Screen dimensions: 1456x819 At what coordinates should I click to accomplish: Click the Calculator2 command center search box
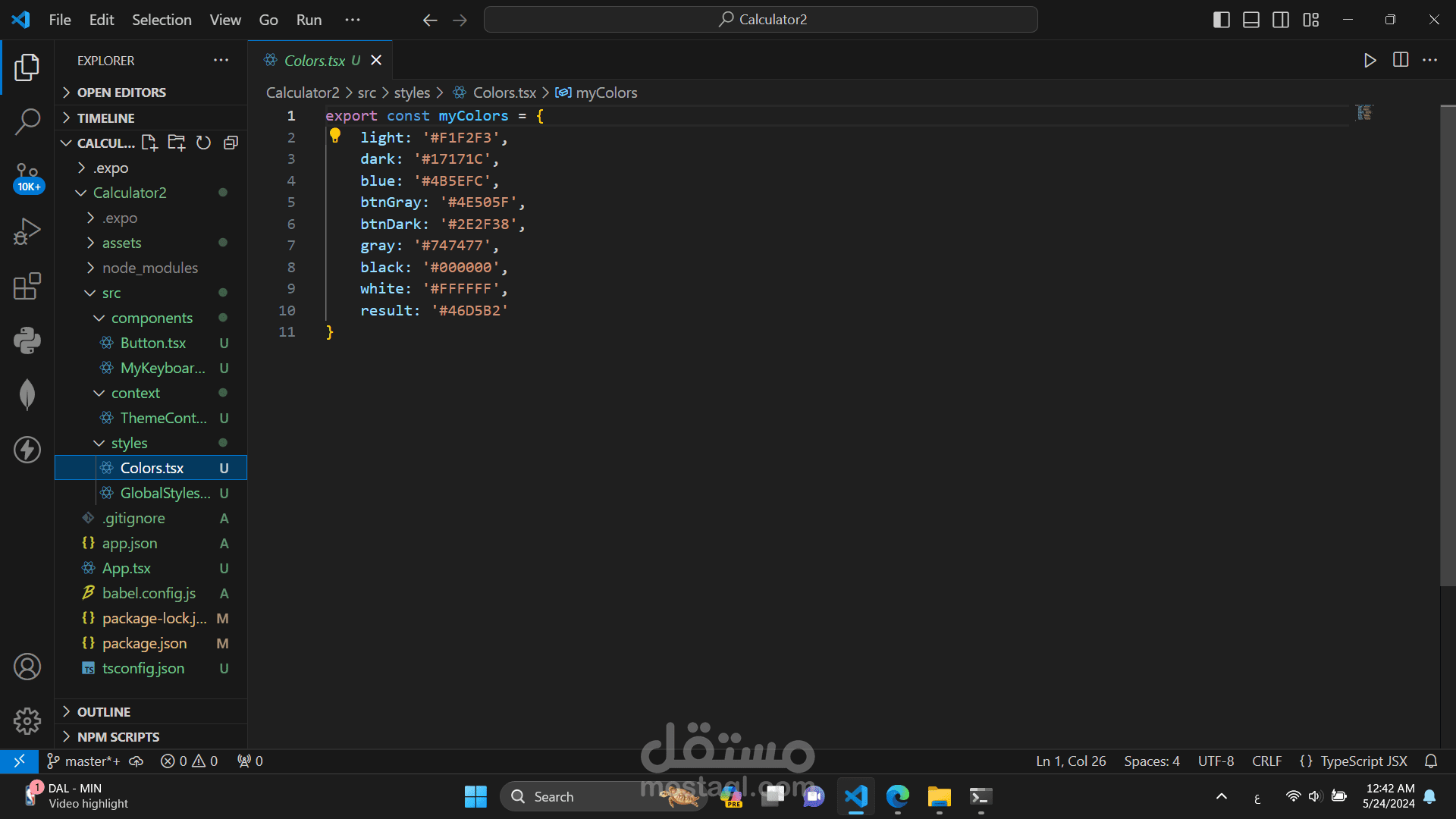click(x=761, y=20)
